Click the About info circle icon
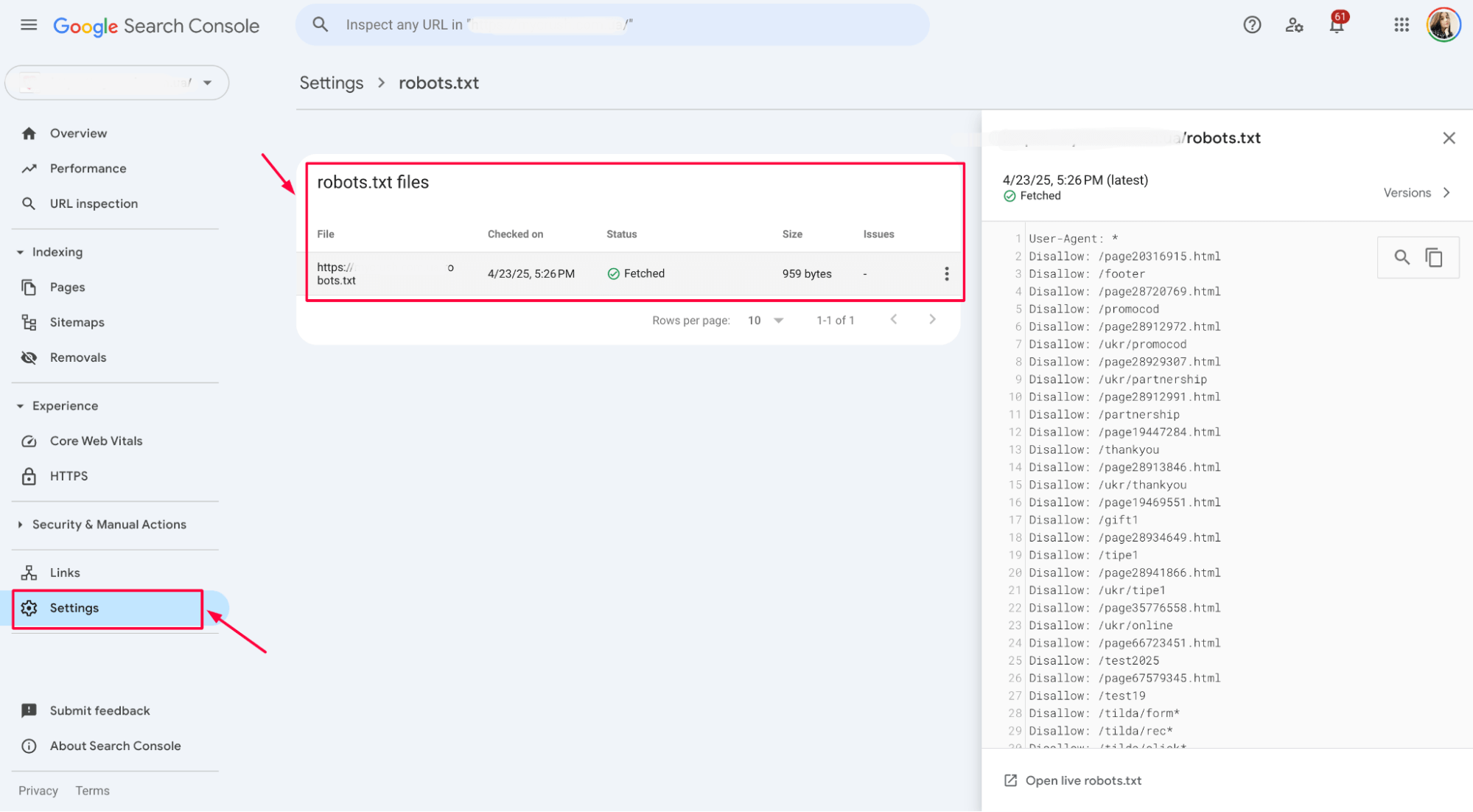Image resolution: width=1473 pixels, height=812 pixels. tap(29, 746)
